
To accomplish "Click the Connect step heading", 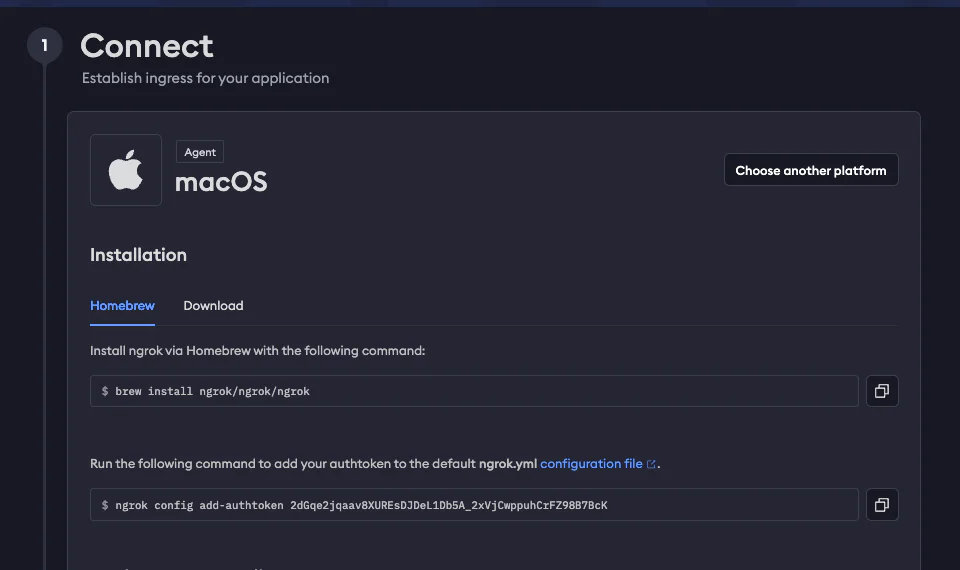I will [x=147, y=46].
